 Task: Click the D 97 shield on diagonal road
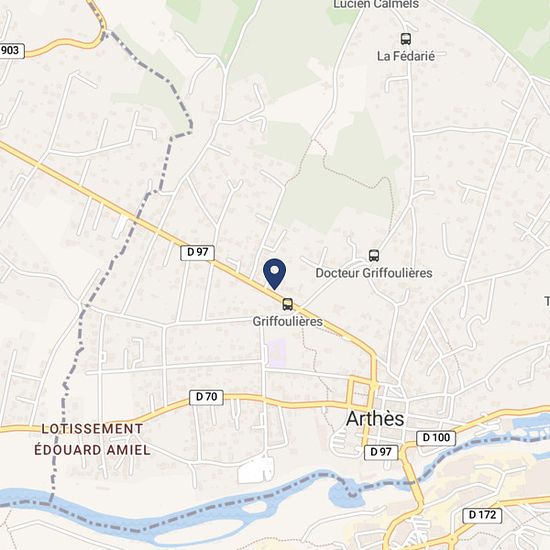[x=197, y=252]
